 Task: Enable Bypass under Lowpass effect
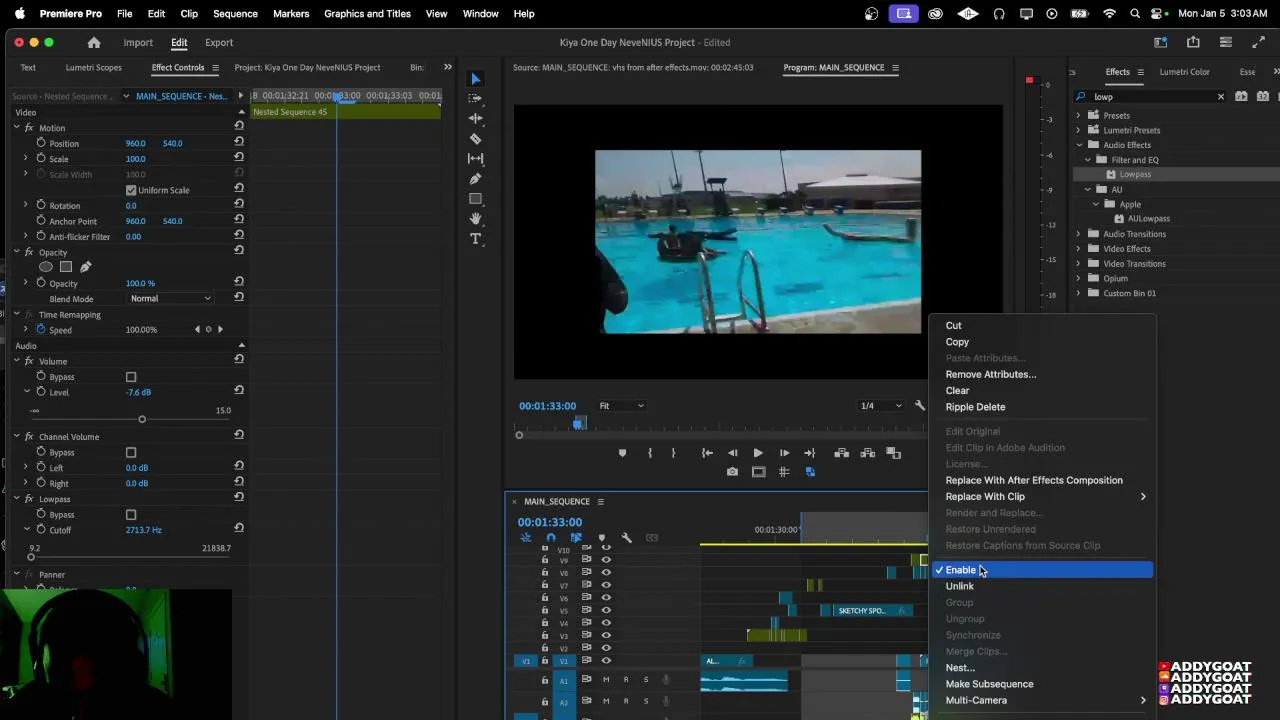[x=131, y=515]
